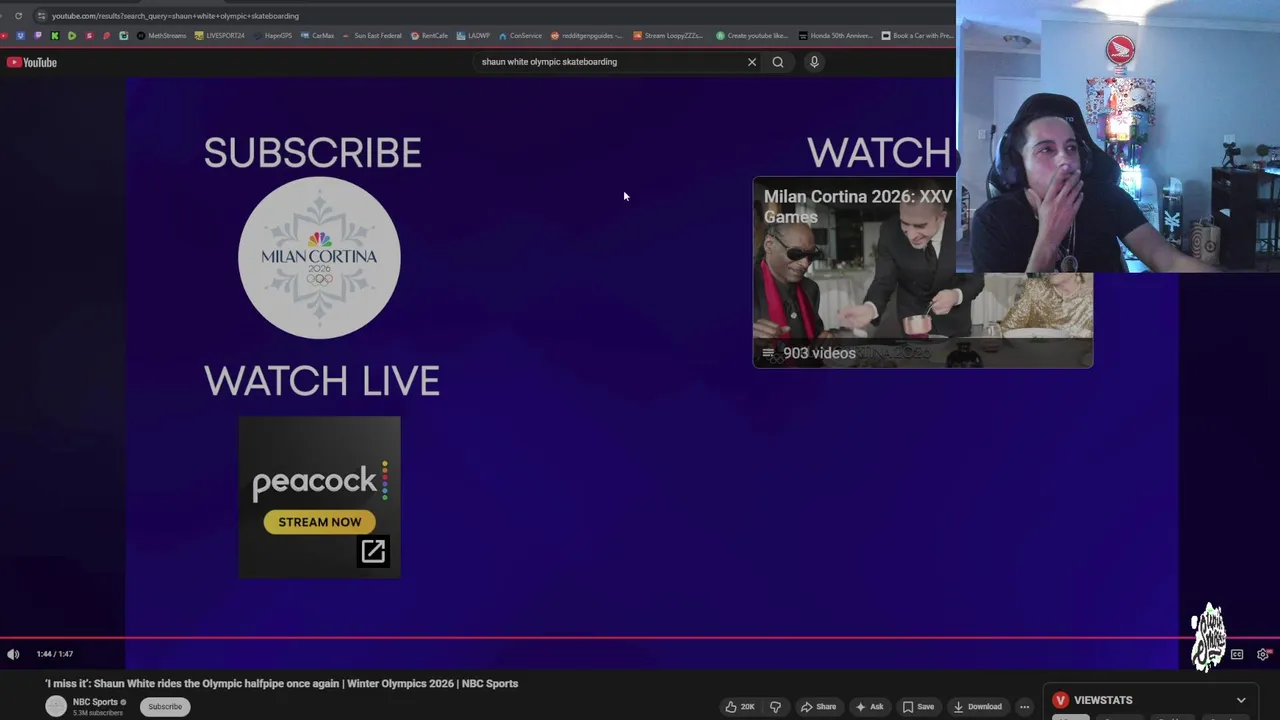Open the RentCafe bookmark
1280x720 pixels.
(x=429, y=36)
